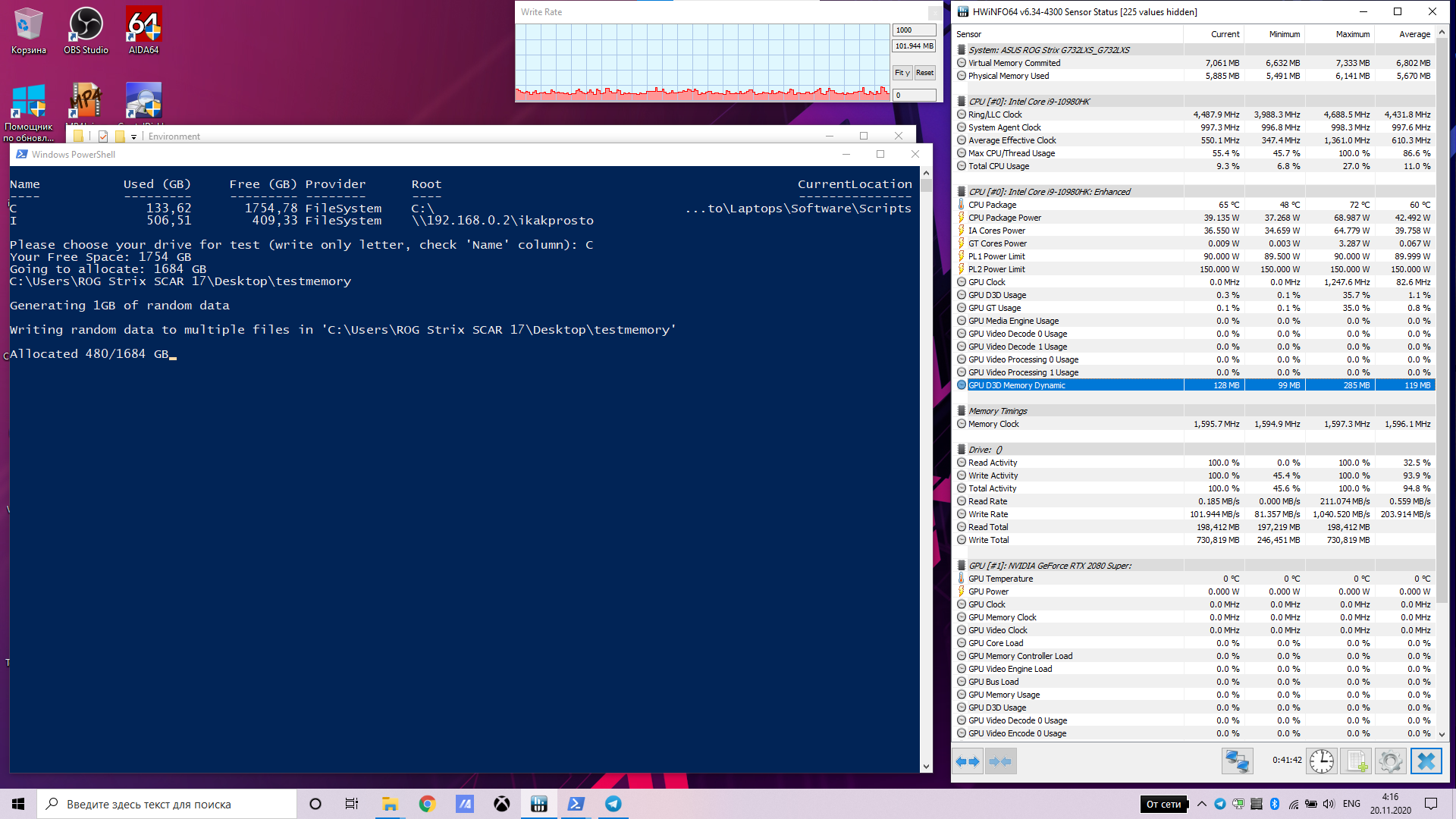Click the PowerShell title bar icon

click(21, 154)
